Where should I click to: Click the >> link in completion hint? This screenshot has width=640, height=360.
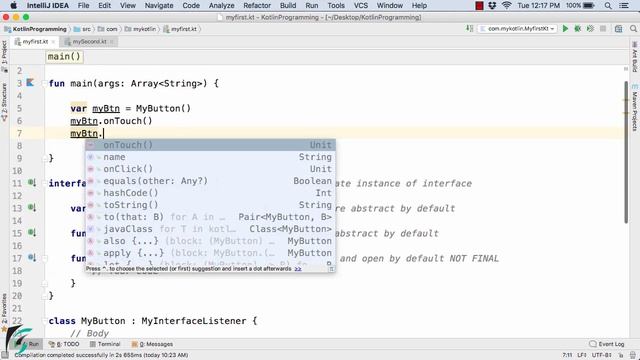298,269
